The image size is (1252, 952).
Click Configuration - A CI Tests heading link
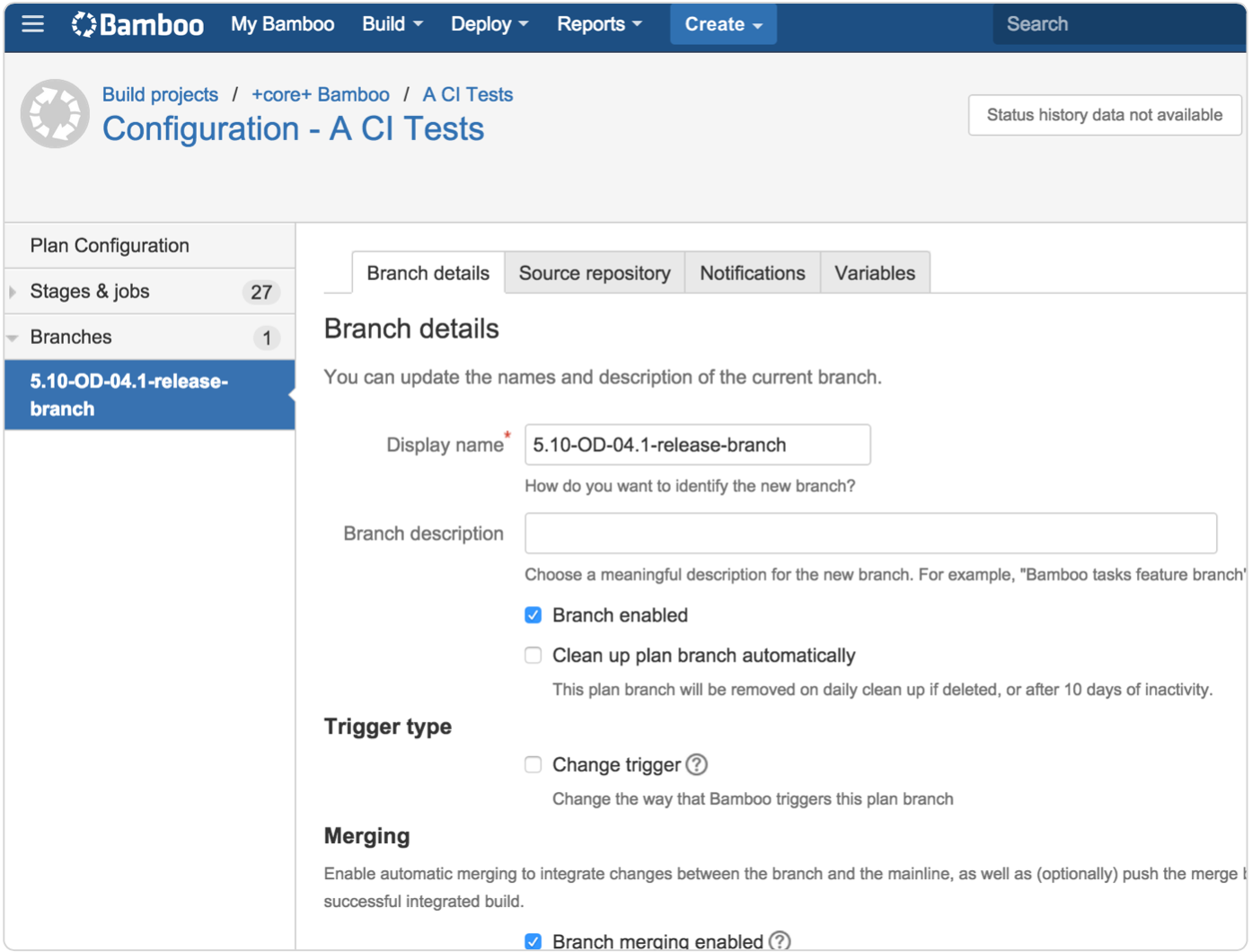pos(293,129)
